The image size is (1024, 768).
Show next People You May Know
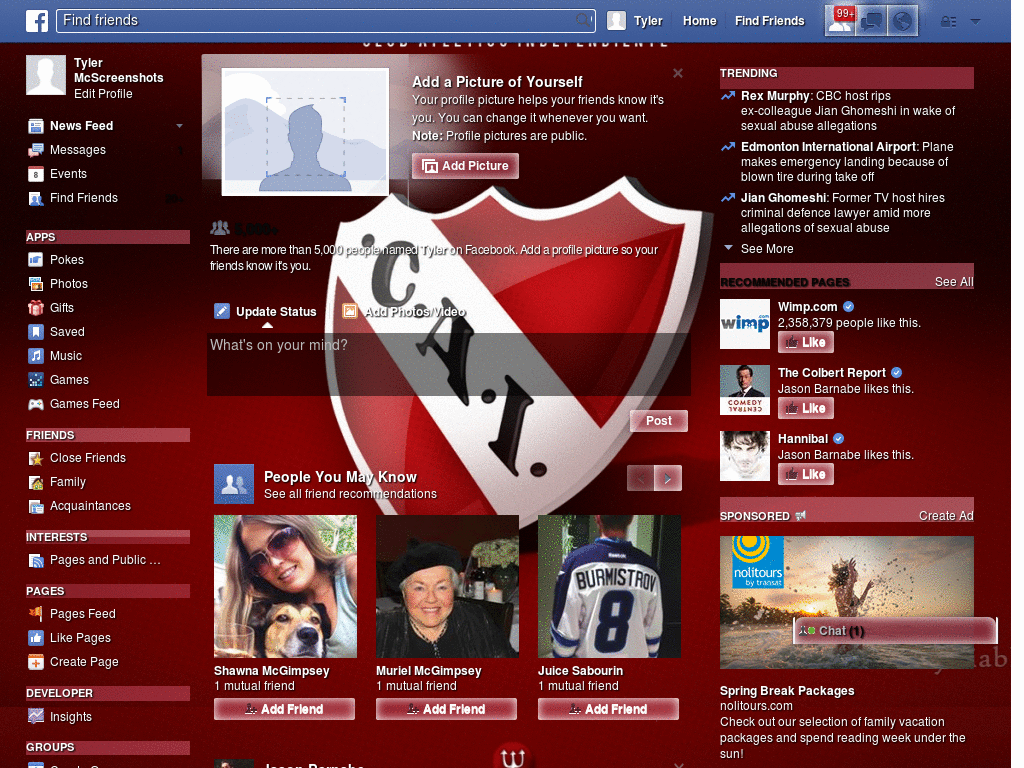coord(667,478)
